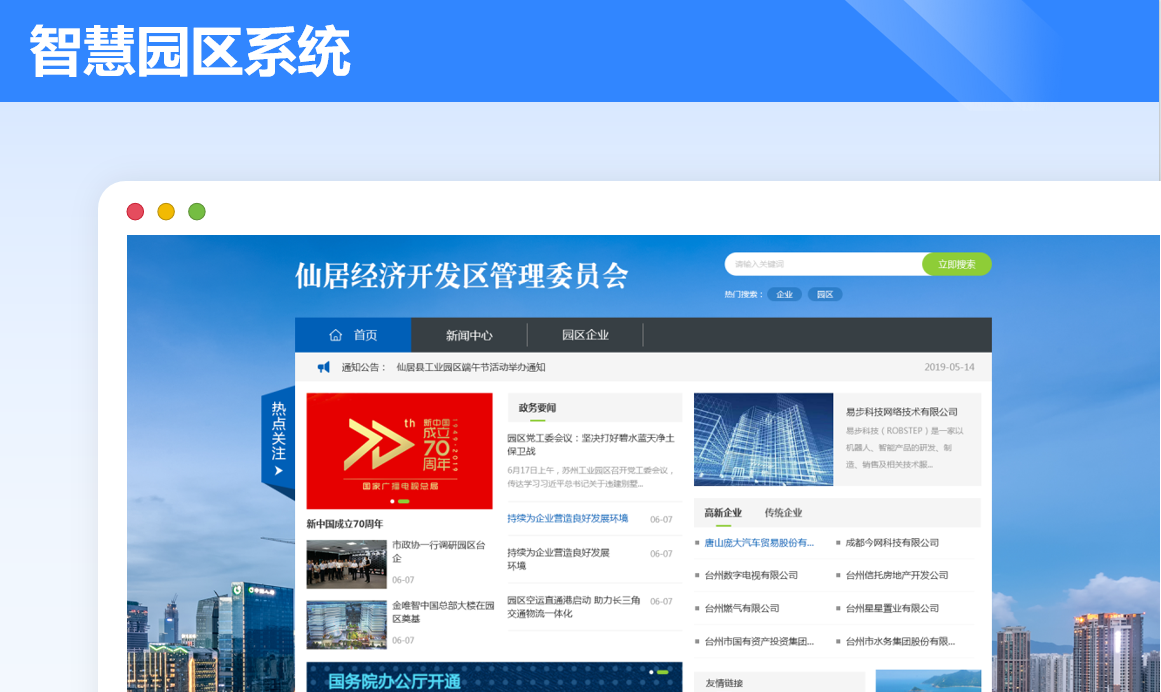Click the 新中国成立70周年 caption text
Image resolution: width=1161 pixels, height=692 pixels.
click(345, 524)
